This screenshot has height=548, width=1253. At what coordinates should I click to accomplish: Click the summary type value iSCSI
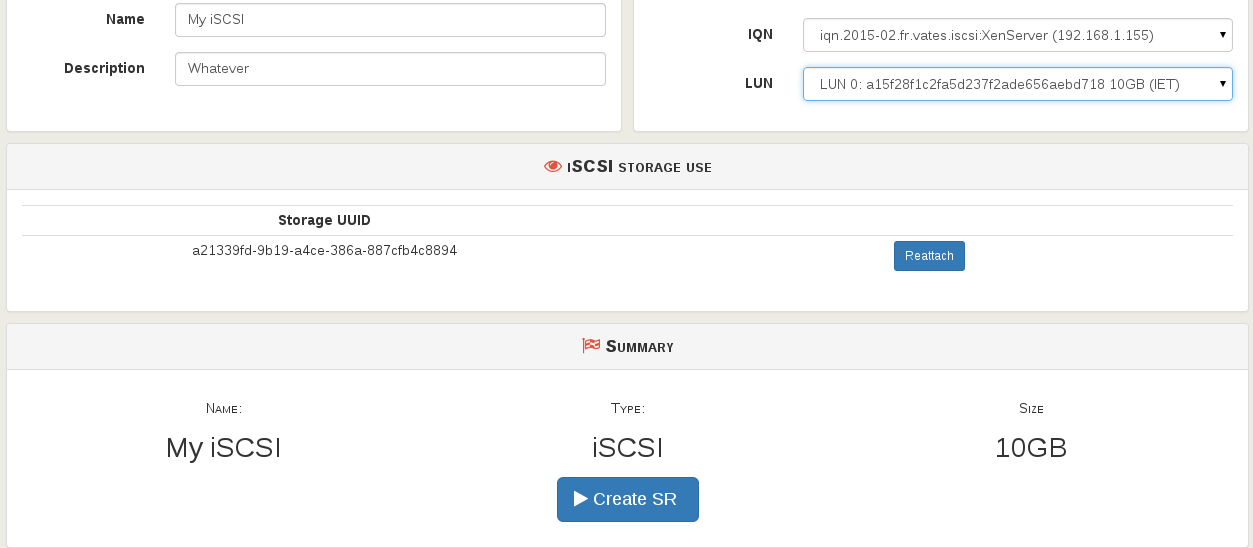point(628,448)
